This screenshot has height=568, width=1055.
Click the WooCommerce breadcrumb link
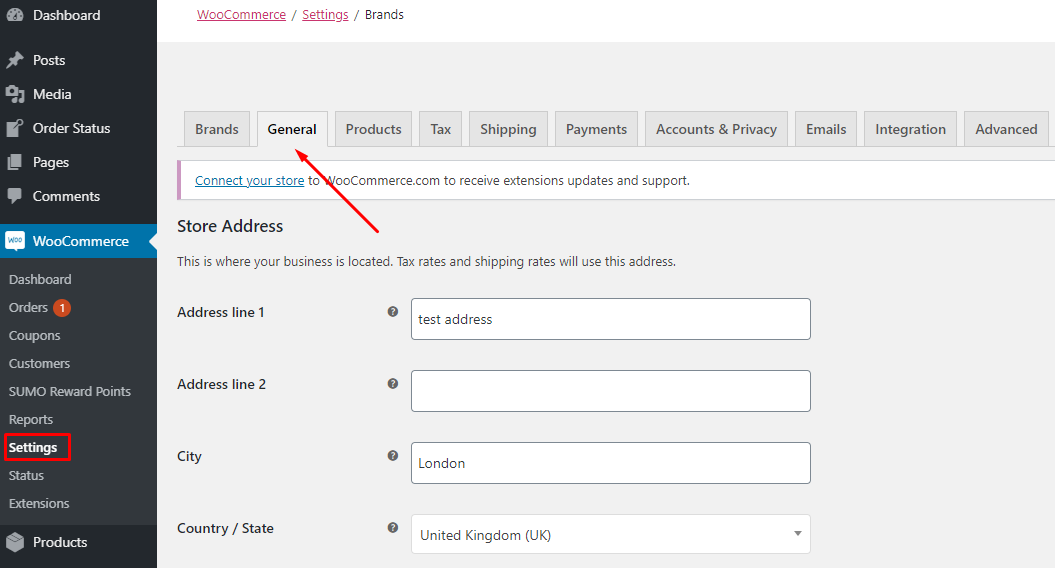point(242,15)
